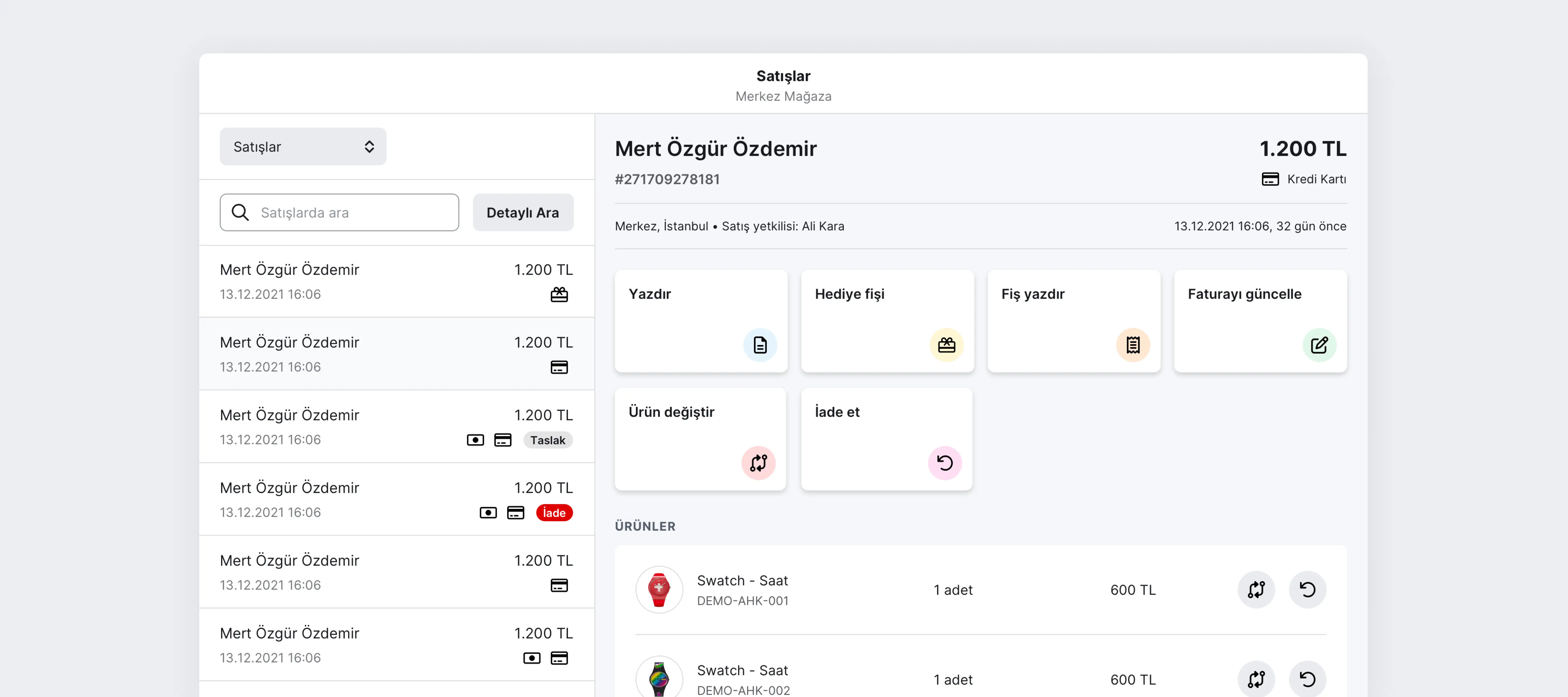1568x697 pixels.
Task: Click refund icon for DEMO-AHK-002 product
Action: (1307, 679)
